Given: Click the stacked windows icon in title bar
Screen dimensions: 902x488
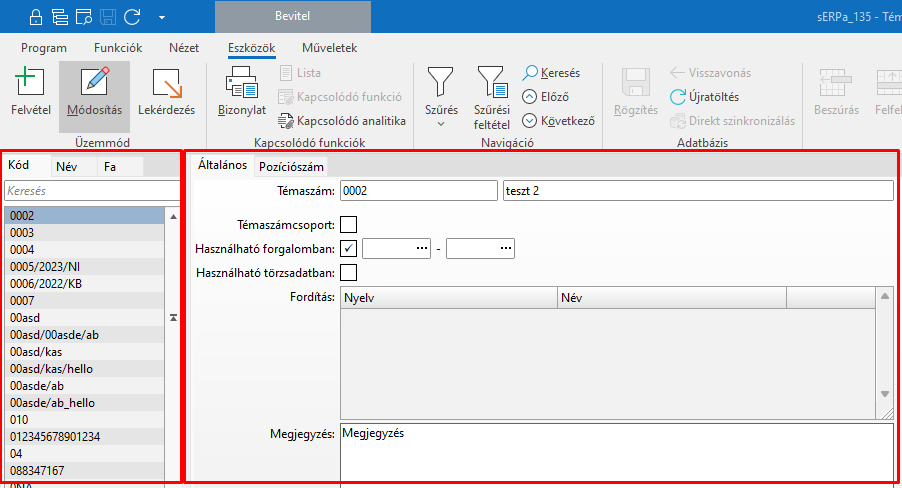Looking at the screenshot, I should (60, 17).
